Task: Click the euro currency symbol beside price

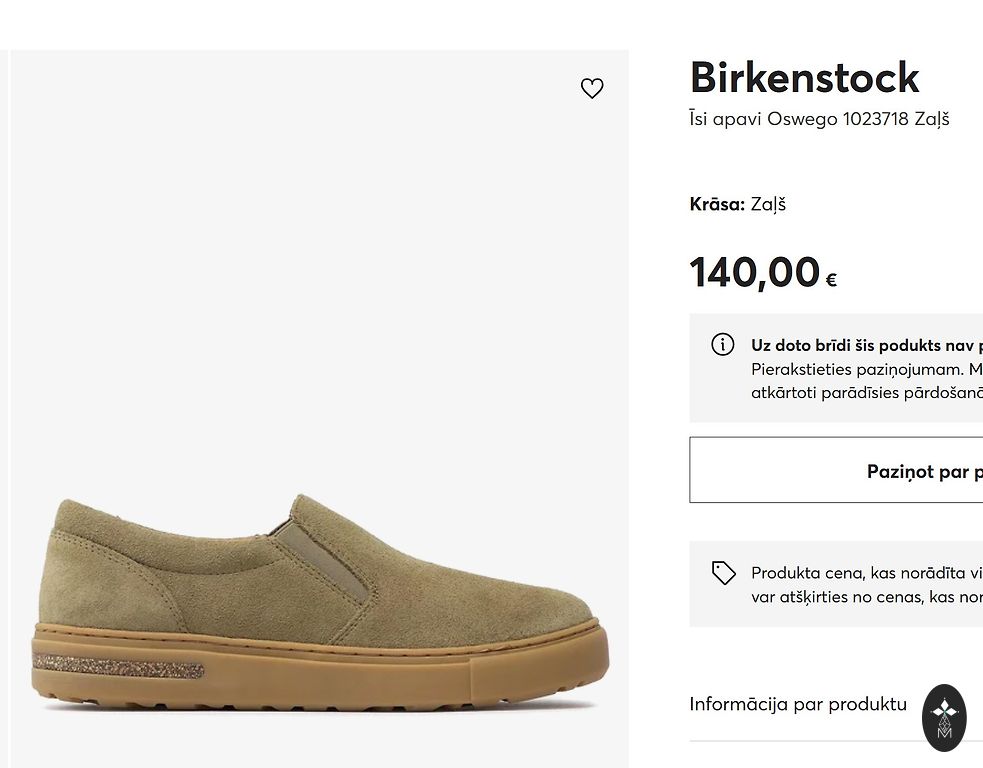Action: pos(831,281)
